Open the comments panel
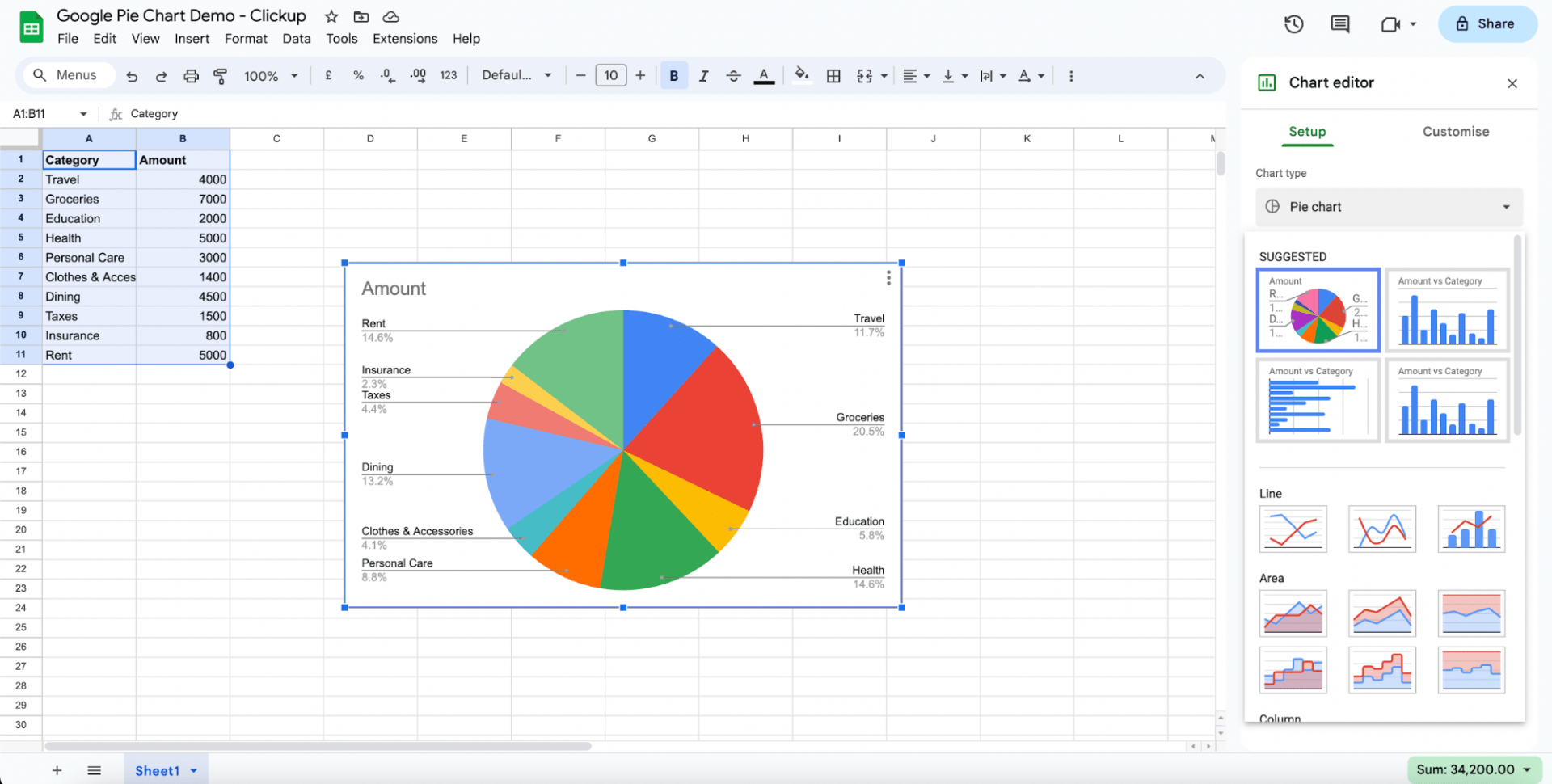The width and height of the screenshot is (1552, 784). click(1339, 24)
